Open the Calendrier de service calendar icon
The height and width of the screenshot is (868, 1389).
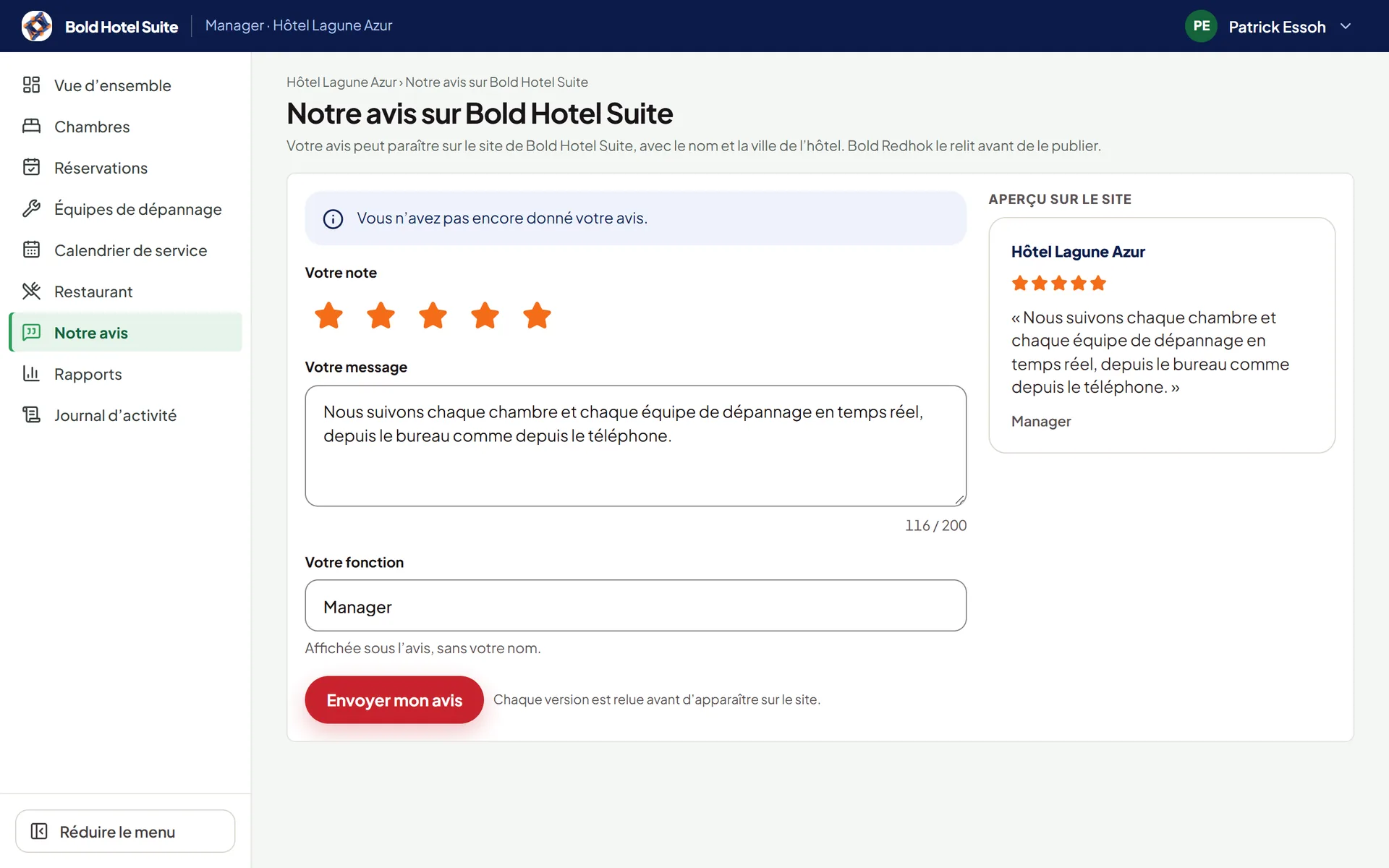coord(31,250)
